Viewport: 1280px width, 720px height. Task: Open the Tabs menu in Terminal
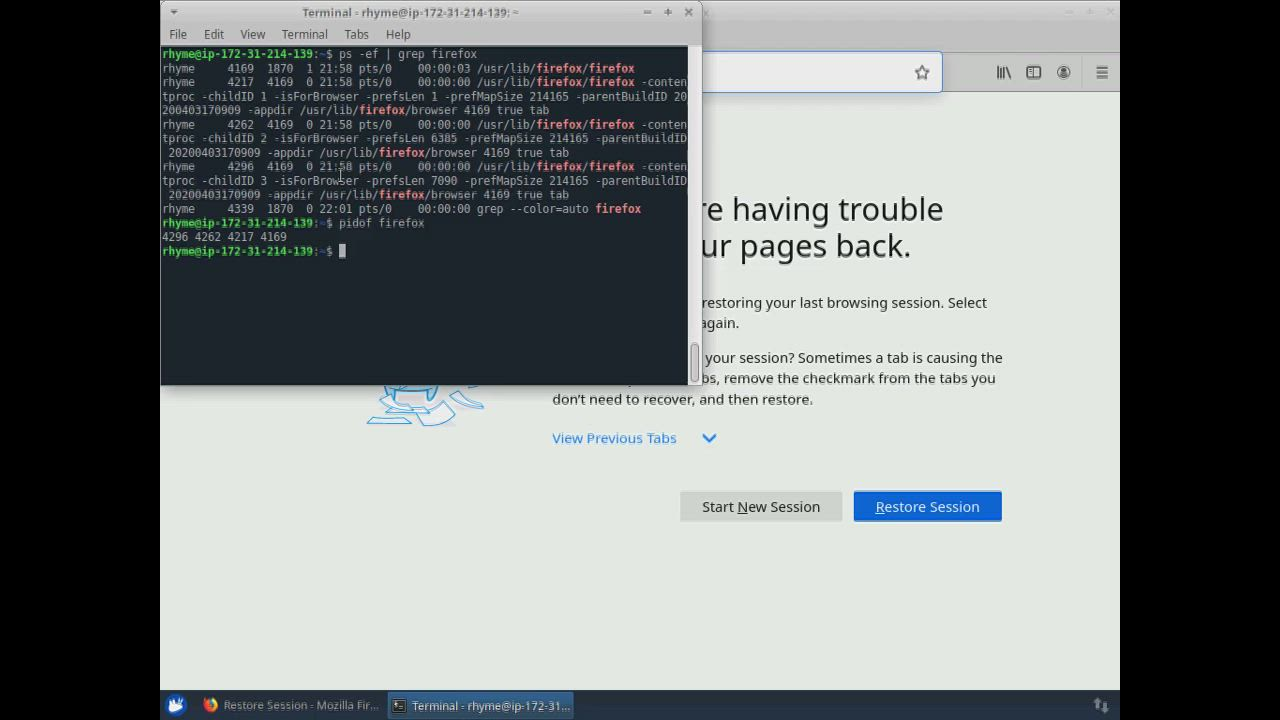point(356,34)
